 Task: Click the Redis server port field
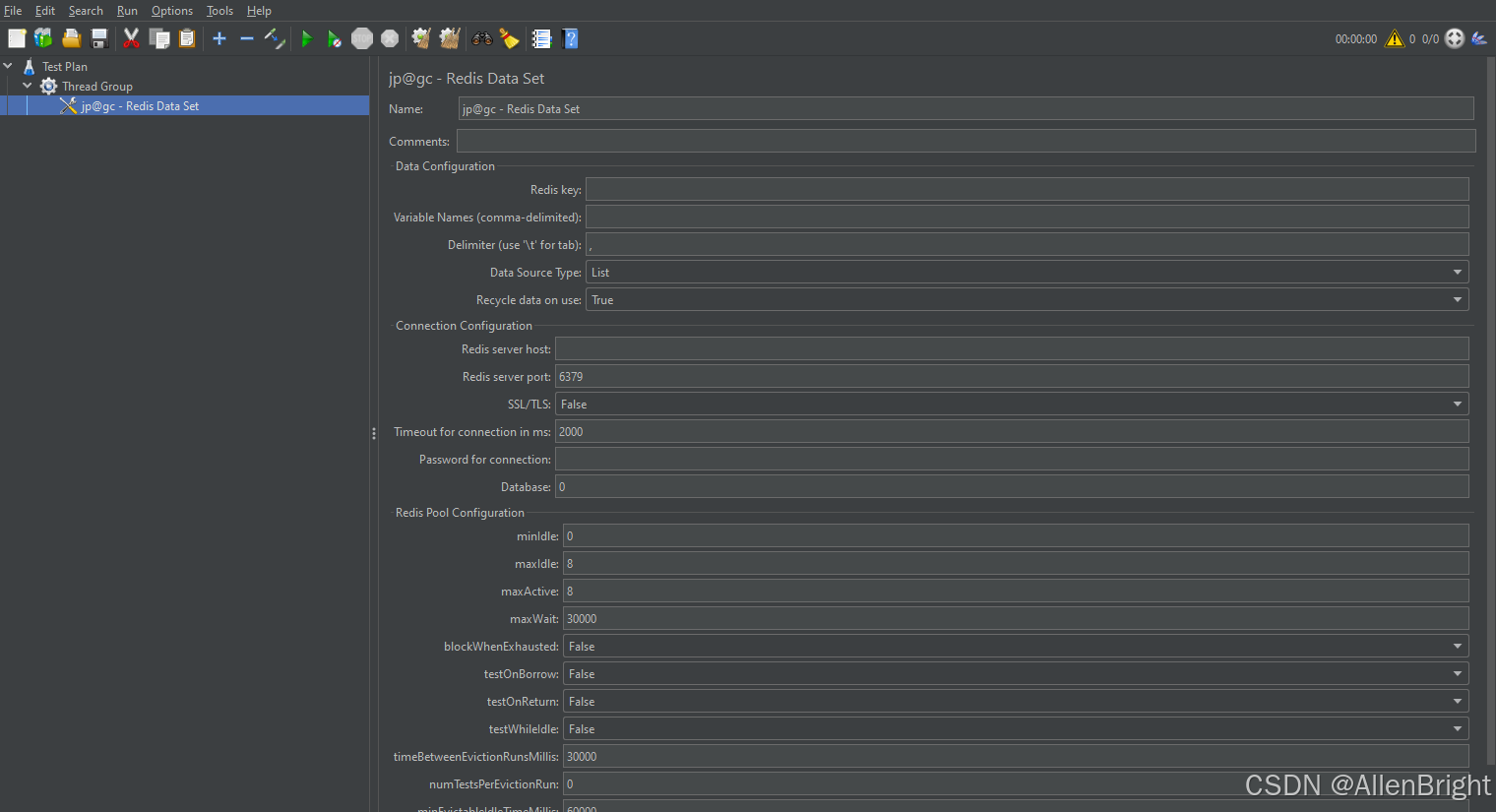pos(1012,377)
